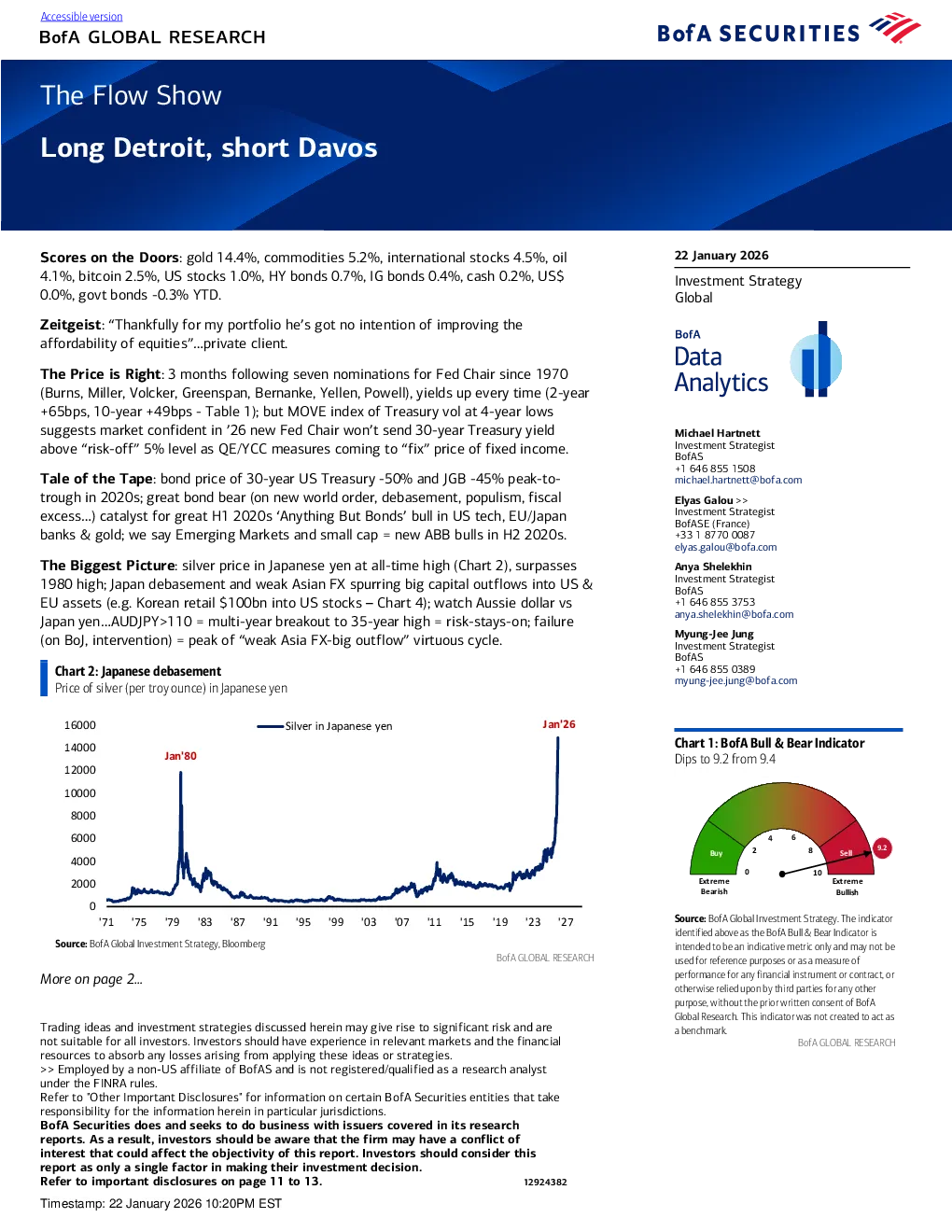Click the Buy segment of the gauge
Screen dimensions: 952x1232
point(716,852)
